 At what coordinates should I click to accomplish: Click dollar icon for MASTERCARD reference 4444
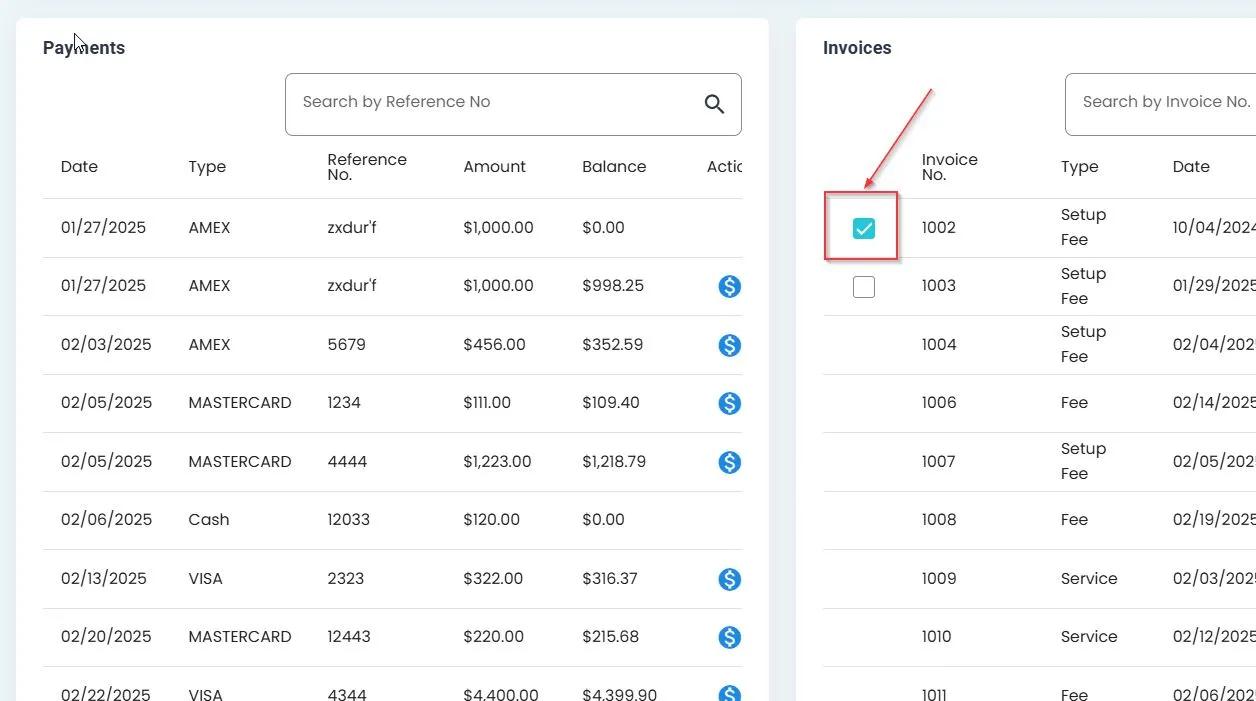729,462
